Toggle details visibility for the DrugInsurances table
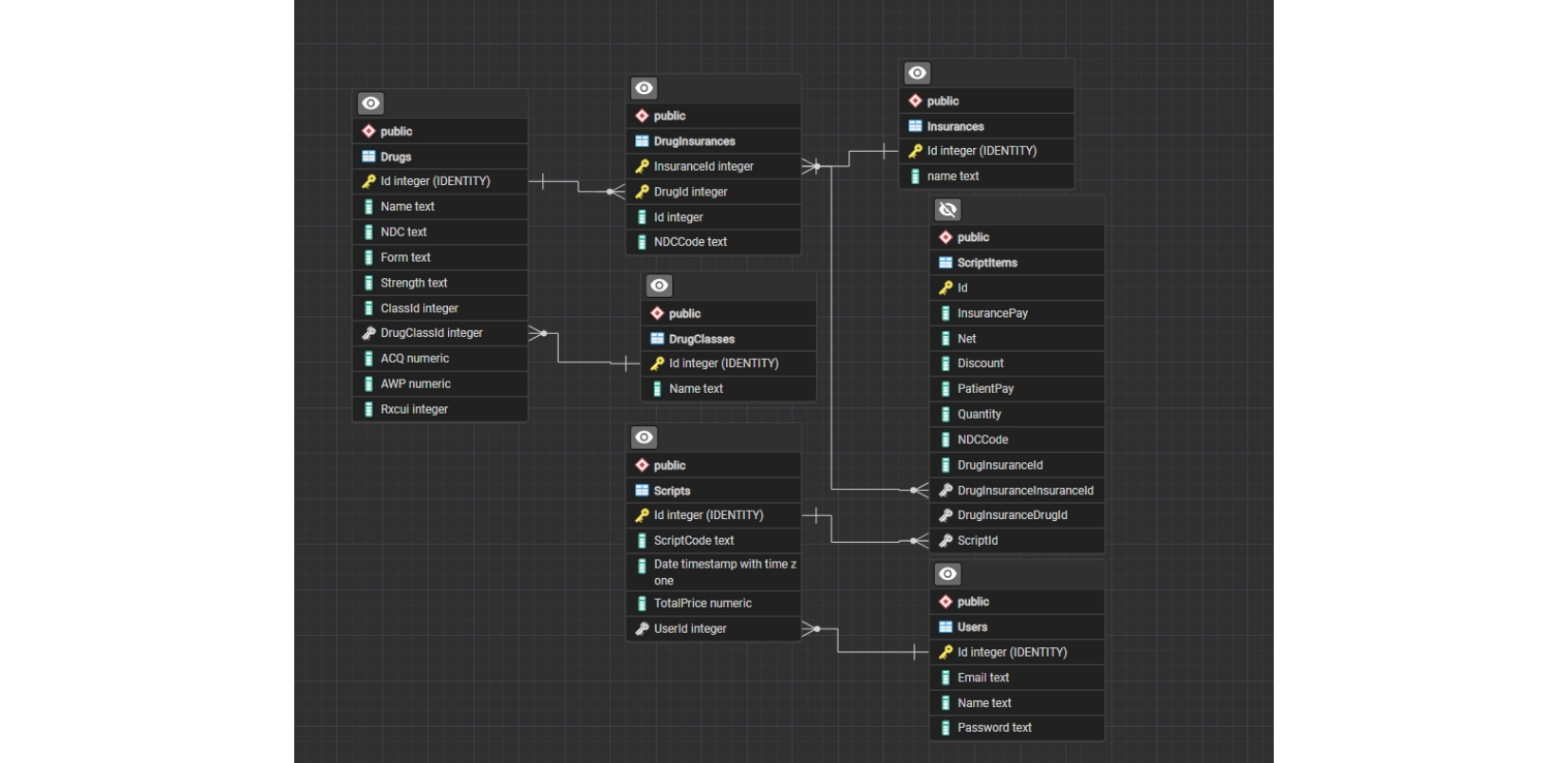The image size is (1568, 763). [x=644, y=88]
